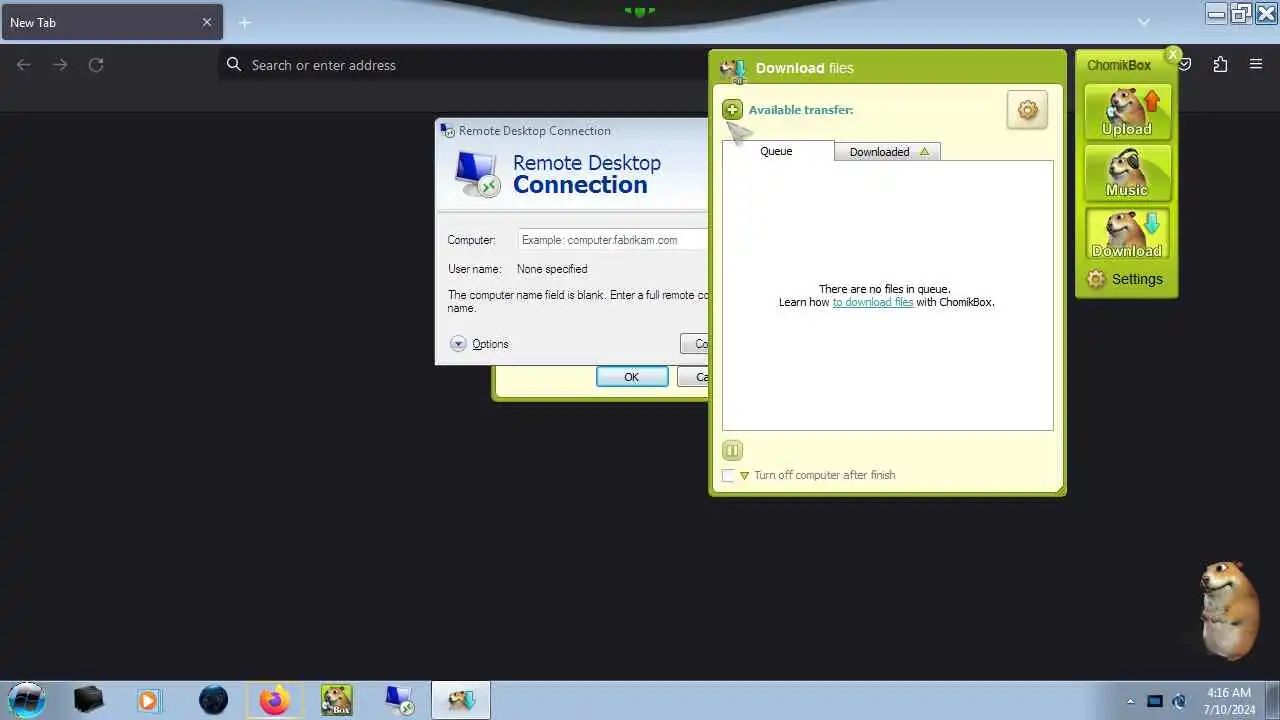Open ChomikBox Settings

[x=1125, y=279]
